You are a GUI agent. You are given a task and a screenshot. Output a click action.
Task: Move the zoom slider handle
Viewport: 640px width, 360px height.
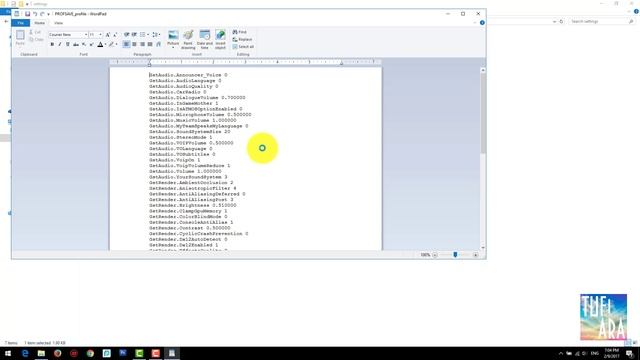tap(455, 255)
